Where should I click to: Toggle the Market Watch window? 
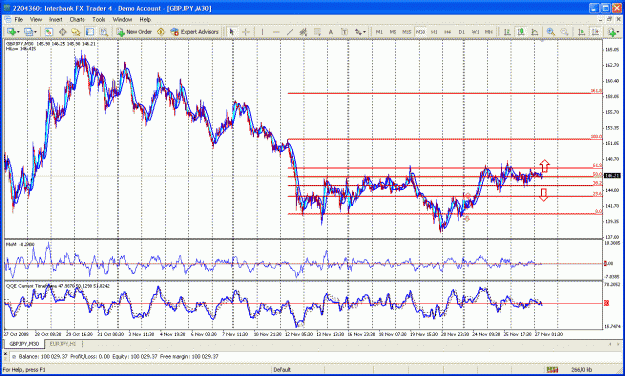pyautogui.click(x=49, y=31)
